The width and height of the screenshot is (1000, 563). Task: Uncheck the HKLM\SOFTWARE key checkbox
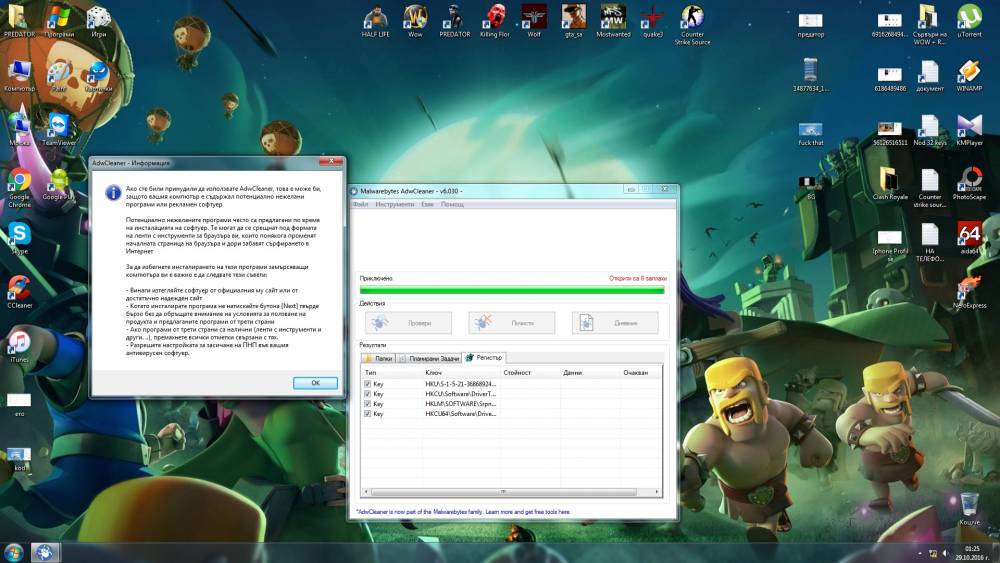pos(367,404)
